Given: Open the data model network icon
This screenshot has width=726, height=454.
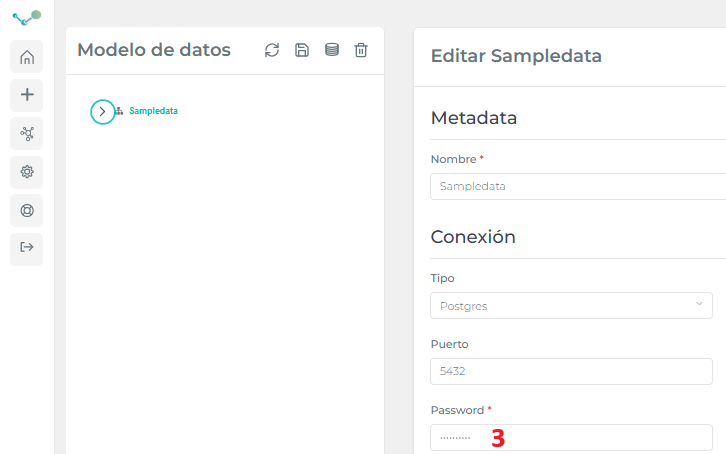Looking at the screenshot, I should click(27, 134).
